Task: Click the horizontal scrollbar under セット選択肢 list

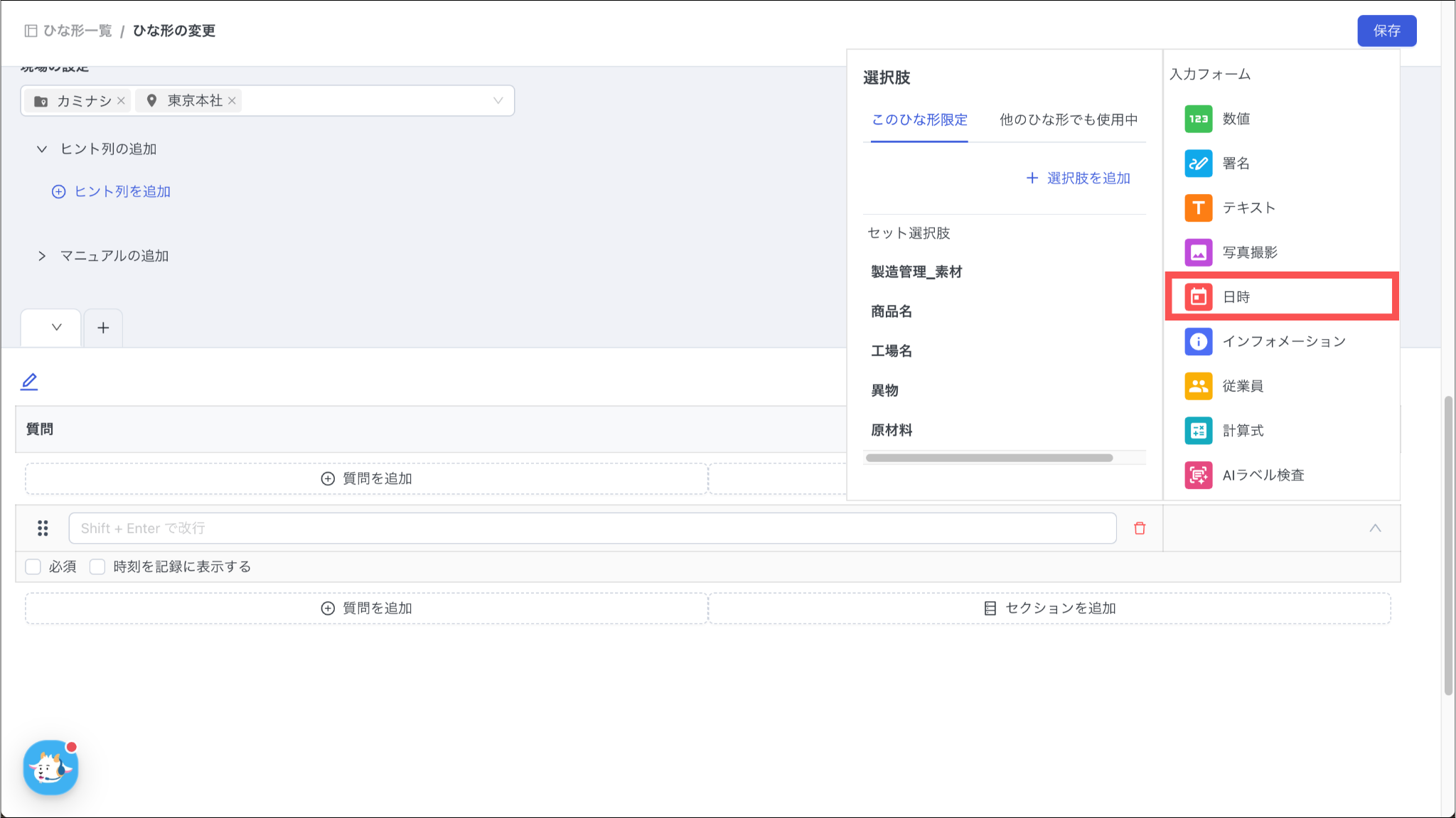Action: pyautogui.click(x=988, y=458)
